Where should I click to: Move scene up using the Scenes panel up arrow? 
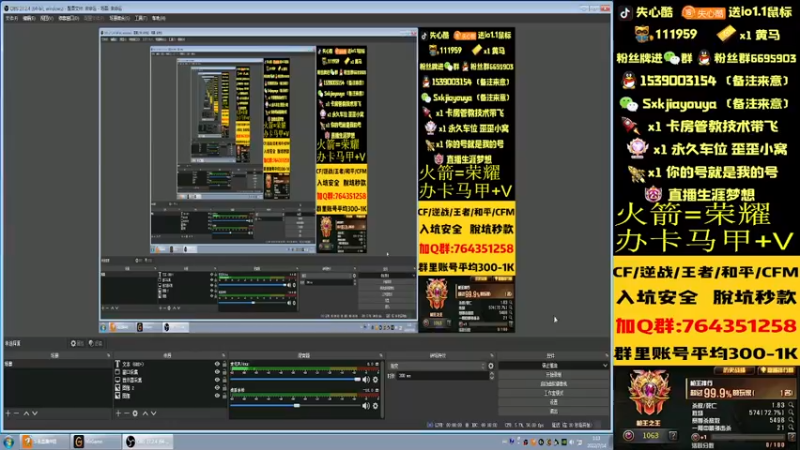pyautogui.click(x=27, y=413)
